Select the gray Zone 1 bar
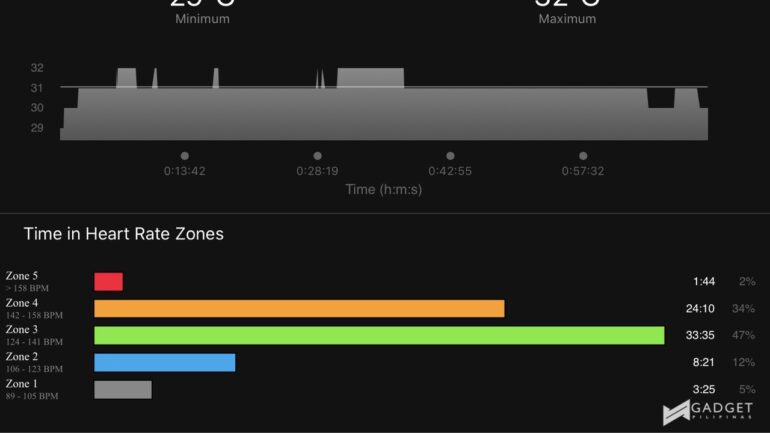Image resolution: width=770 pixels, height=433 pixels. [x=123, y=389]
